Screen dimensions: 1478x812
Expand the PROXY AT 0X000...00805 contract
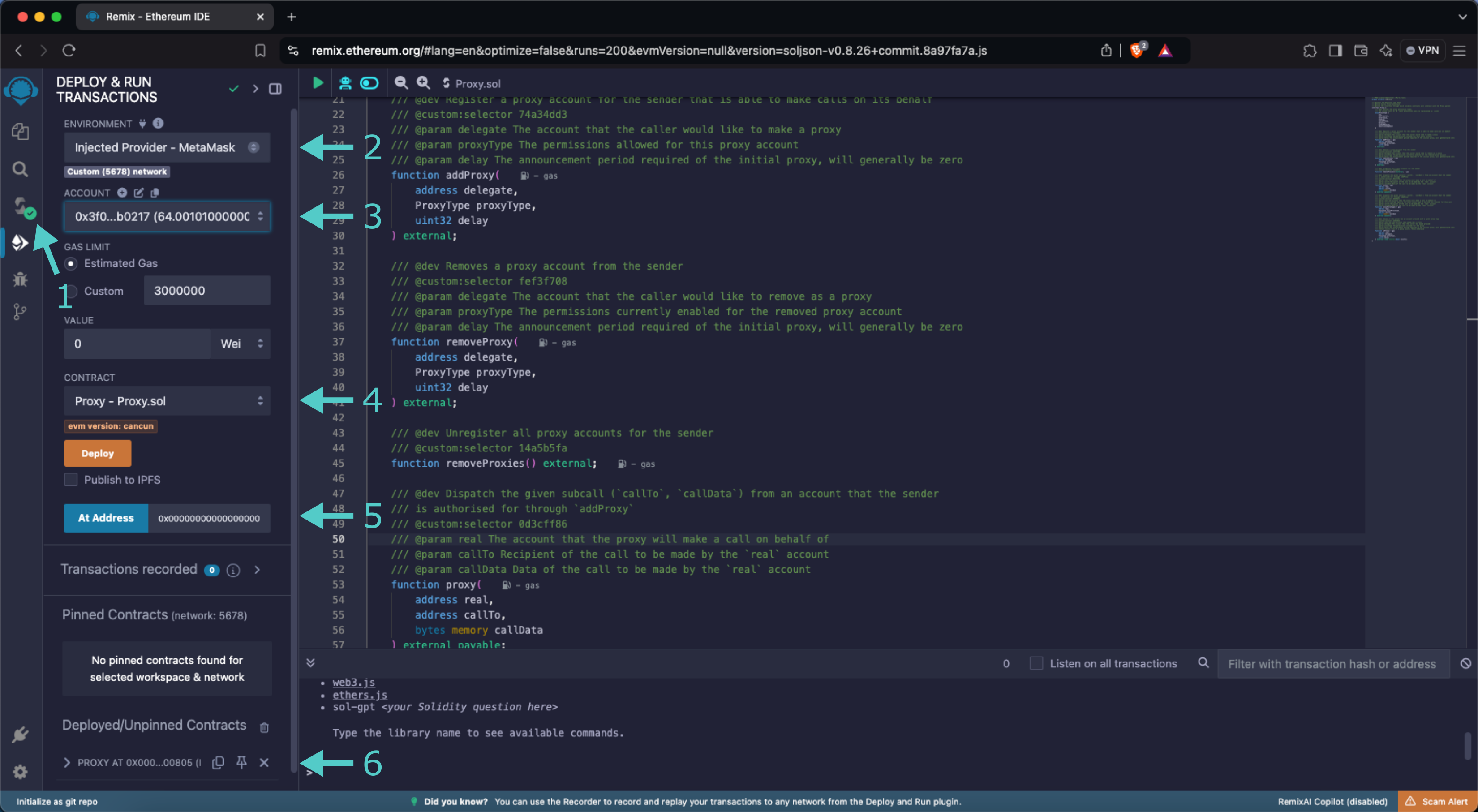(x=67, y=762)
